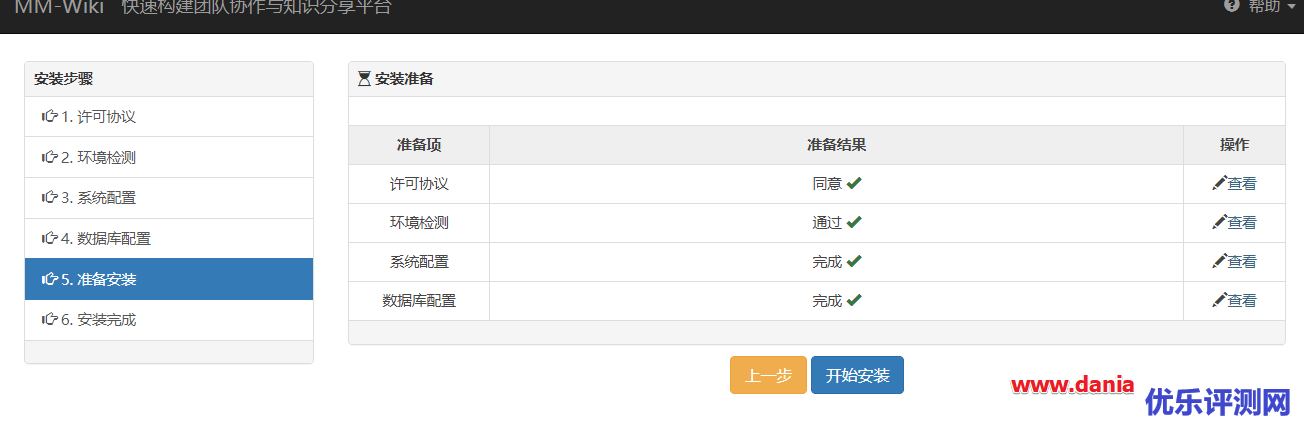The image size is (1304, 429).
Task: Click the 准备结果 column header
Action: [x=837, y=145]
